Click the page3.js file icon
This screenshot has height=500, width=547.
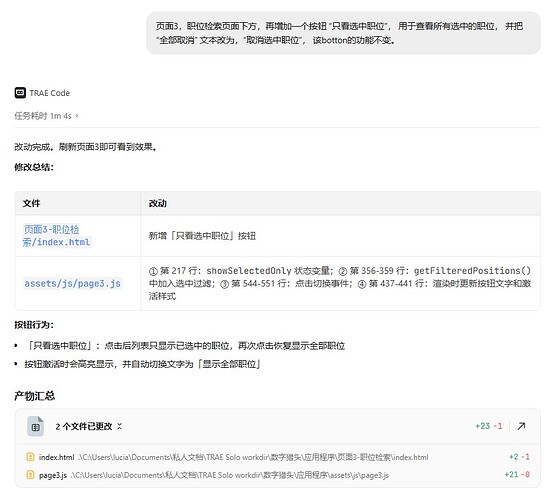(x=31, y=475)
